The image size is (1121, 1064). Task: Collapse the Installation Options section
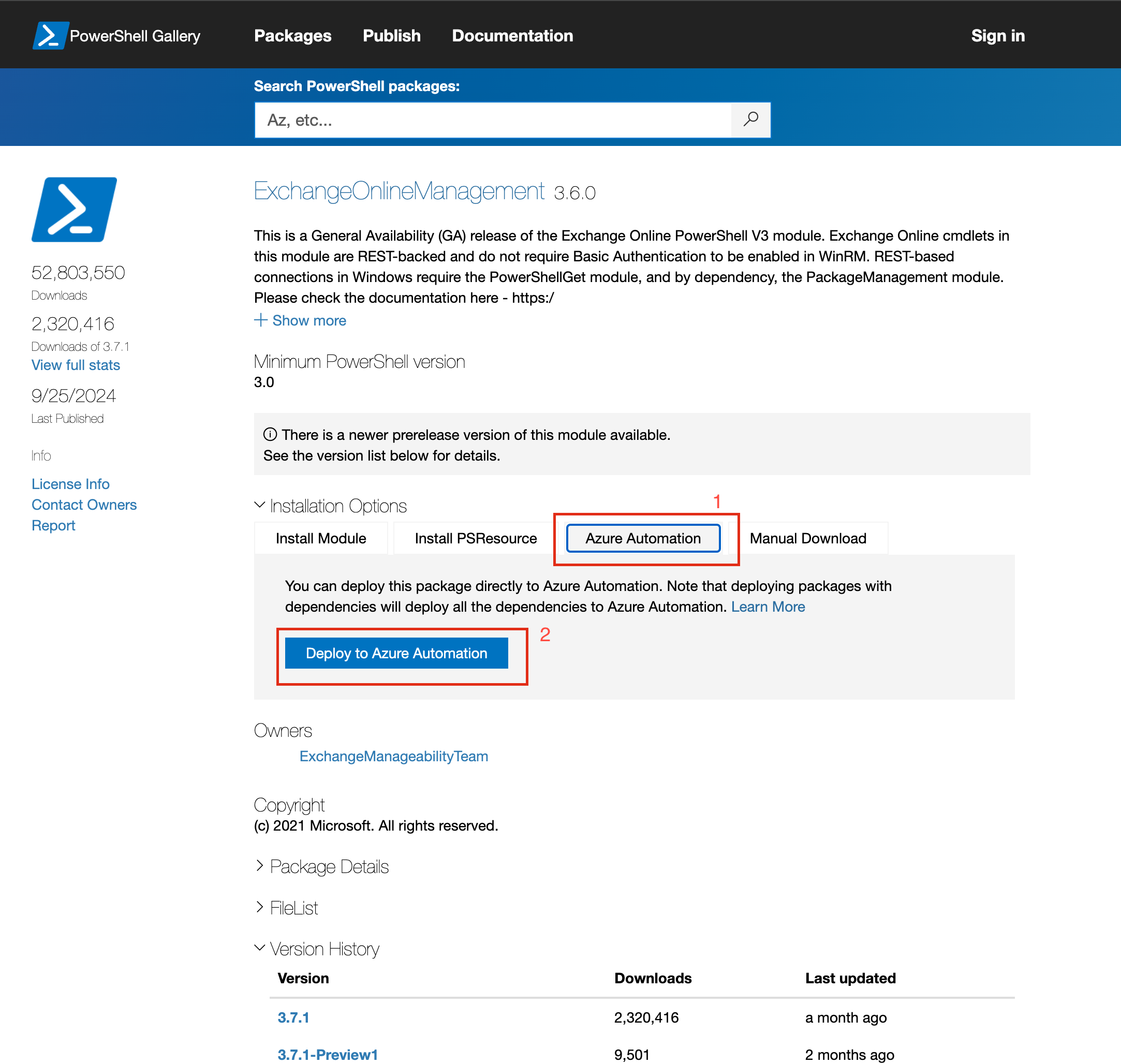(x=330, y=505)
